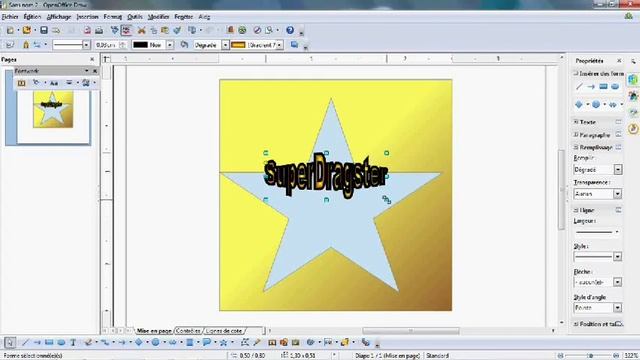Collapse the Texte section in Properties
This screenshot has width=640, height=360.
click(x=576, y=122)
